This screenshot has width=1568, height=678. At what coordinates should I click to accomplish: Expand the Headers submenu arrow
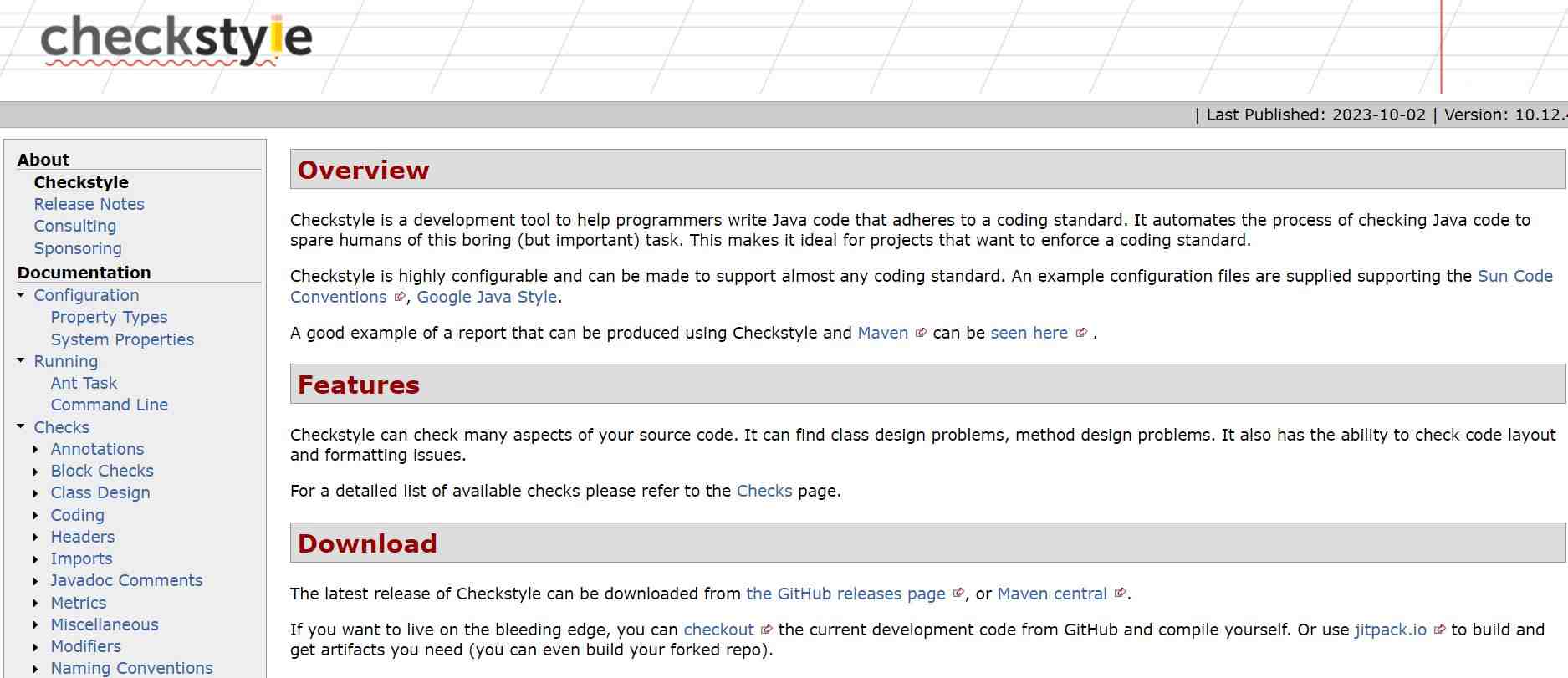click(x=36, y=538)
